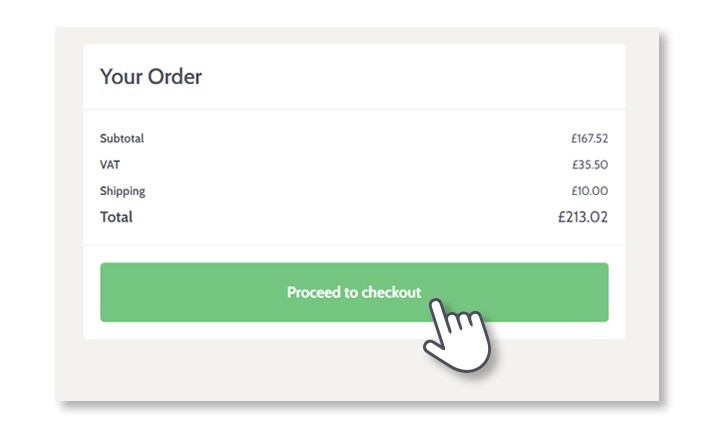This screenshot has height=441, width=714.
Task: Click the Shipping label
Action: pos(122,191)
